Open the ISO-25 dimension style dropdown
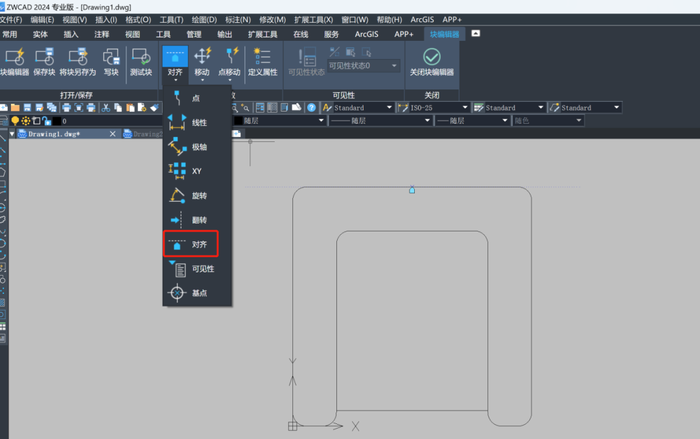The image size is (700, 439). [x=465, y=108]
